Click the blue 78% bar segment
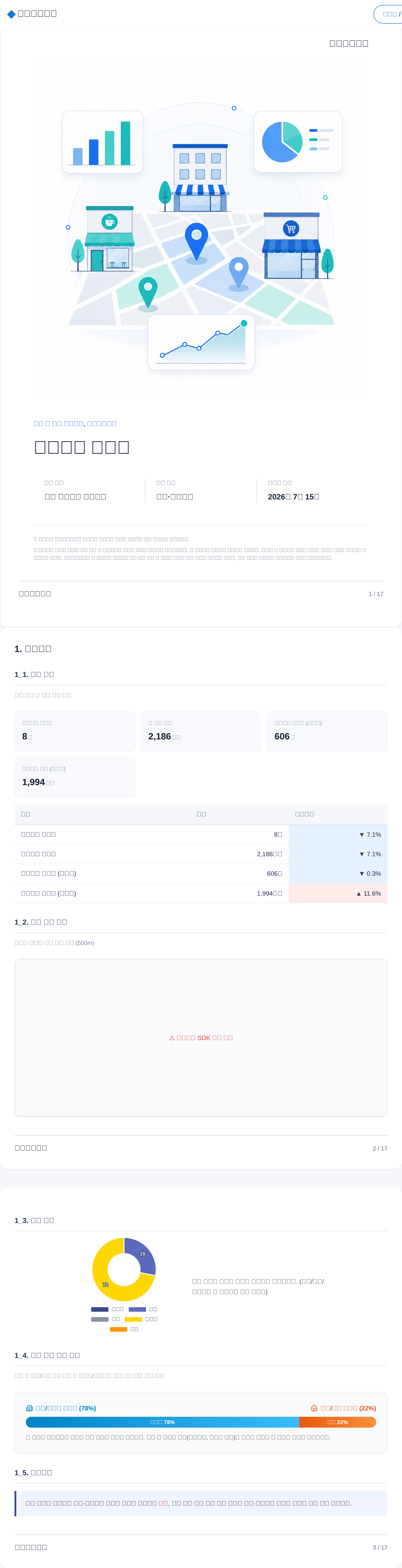The image size is (402, 1568). [162, 1422]
